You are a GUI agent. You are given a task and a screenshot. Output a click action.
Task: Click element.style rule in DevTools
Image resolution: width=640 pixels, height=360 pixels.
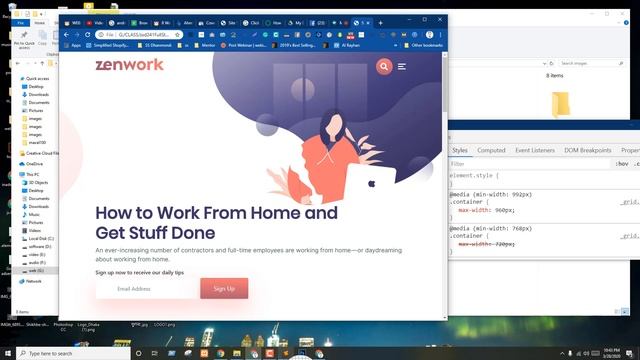(x=473, y=176)
